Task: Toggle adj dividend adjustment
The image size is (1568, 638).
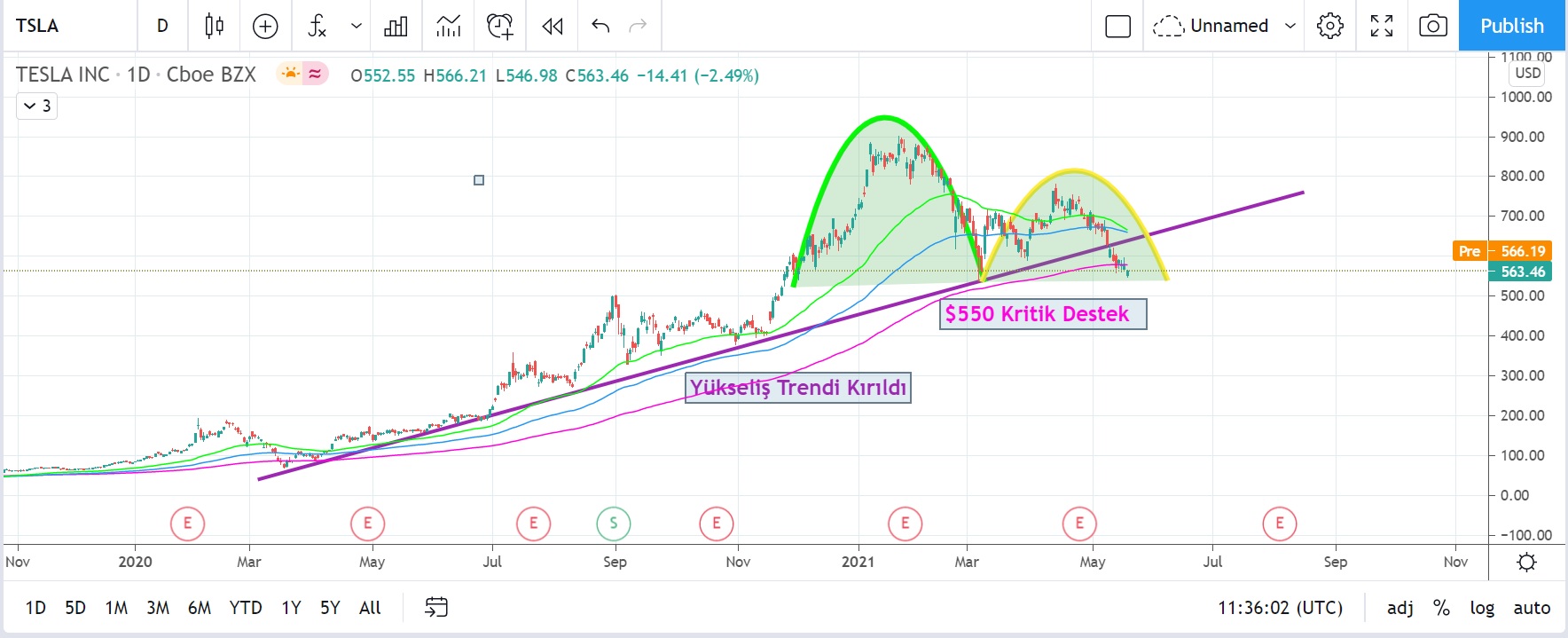Action: 1400,608
